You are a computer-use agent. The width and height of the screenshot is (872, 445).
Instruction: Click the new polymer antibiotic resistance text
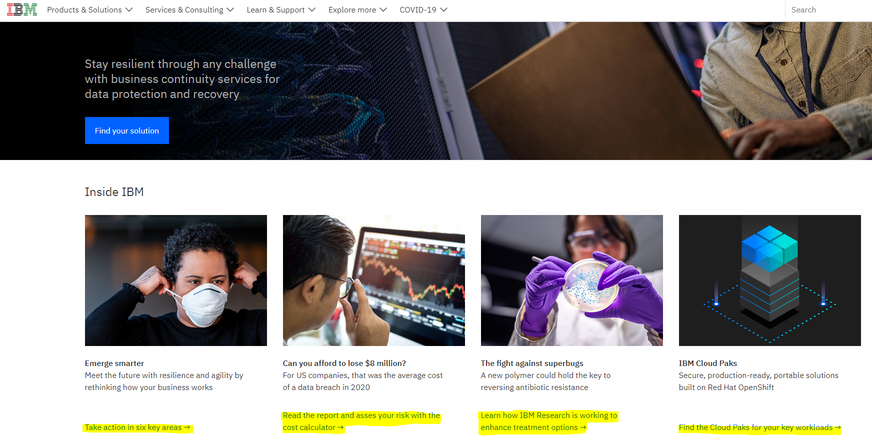point(546,381)
